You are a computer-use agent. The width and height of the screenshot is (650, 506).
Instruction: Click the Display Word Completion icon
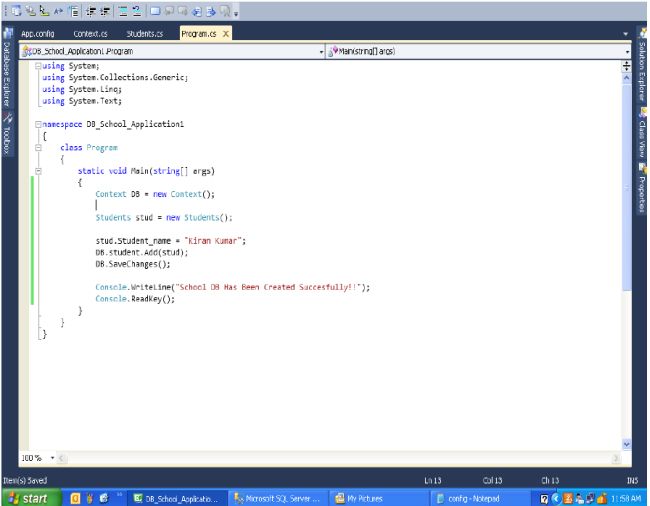(x=58, y=11)
